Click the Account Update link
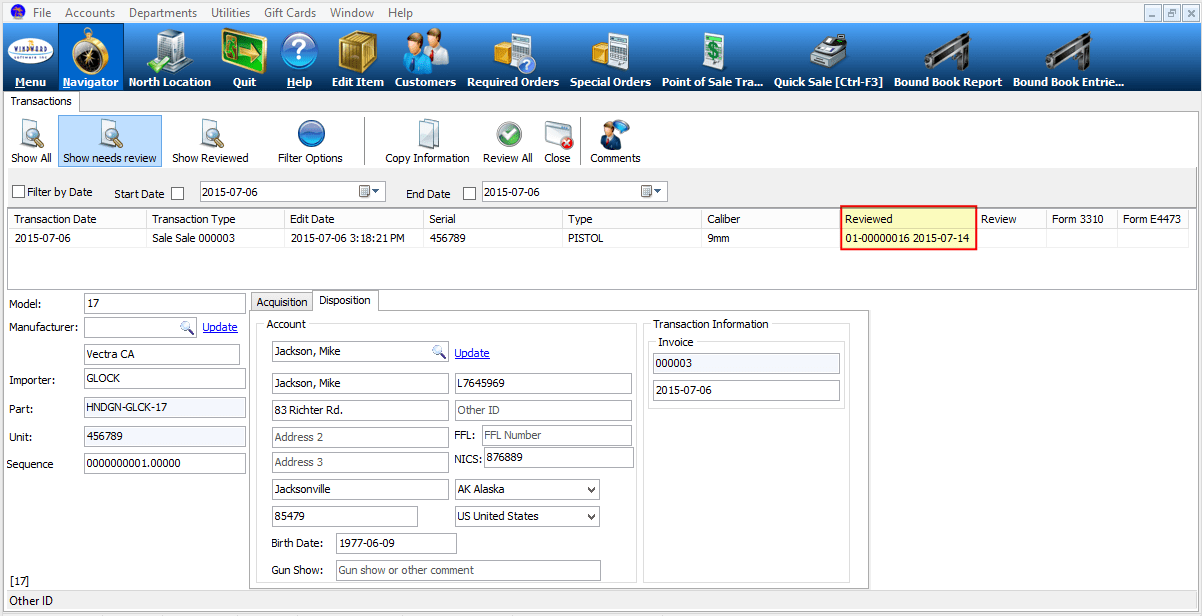 pyautogui.click(x=472, y=353)
